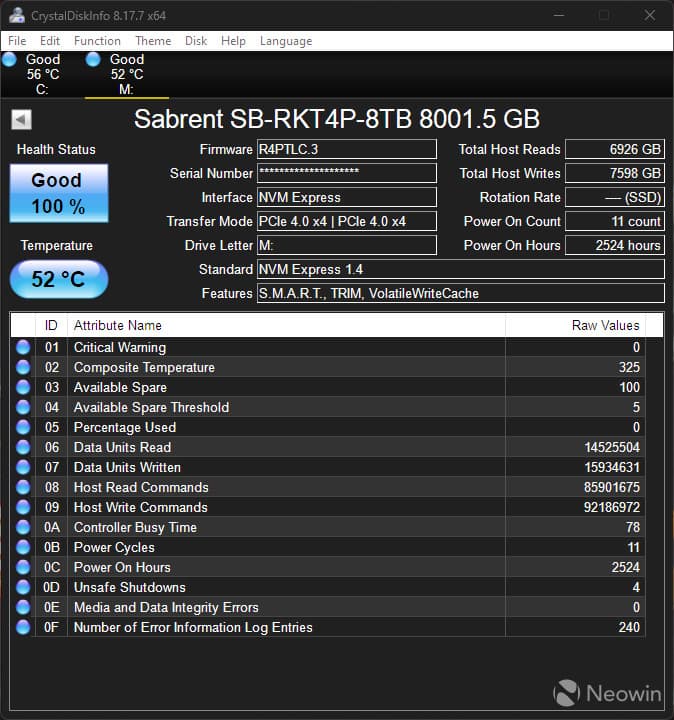
Task: Click the Transfer Mode PCIe 4.0 x4 field
Action: (x=347, y=221)
